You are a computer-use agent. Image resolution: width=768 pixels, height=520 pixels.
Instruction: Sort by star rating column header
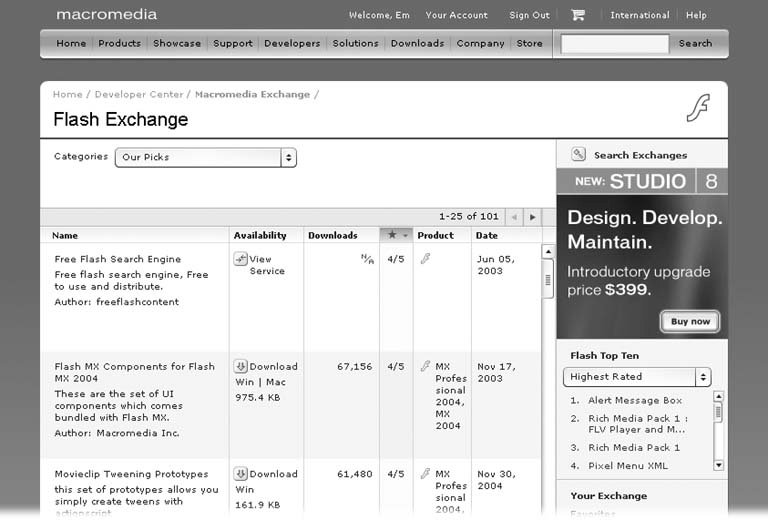pyautogui.click(x=396, y=235)
